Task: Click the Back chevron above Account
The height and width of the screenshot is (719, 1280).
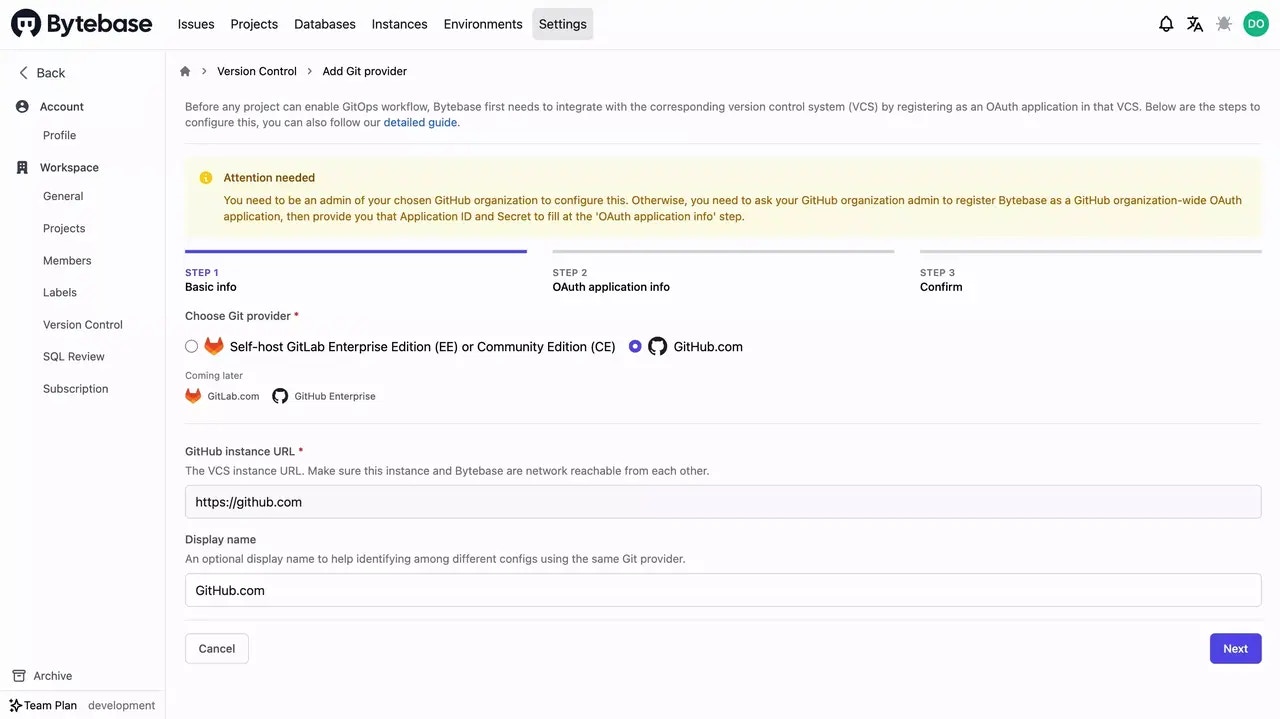Action: [x=24, y=72]
